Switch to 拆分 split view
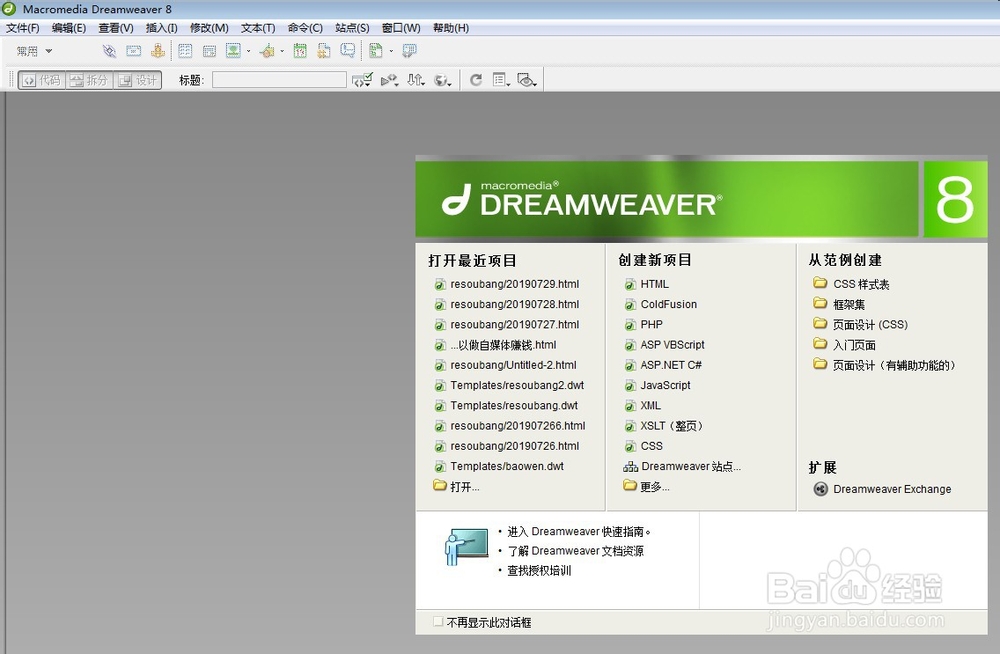The width and height of the screenshot is (1000, 654). point(89,80)
